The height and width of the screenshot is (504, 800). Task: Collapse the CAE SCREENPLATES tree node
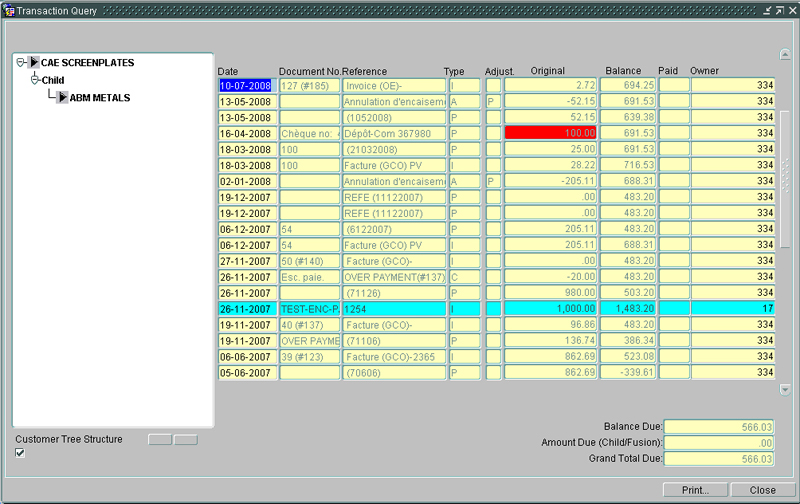(21, 63)
